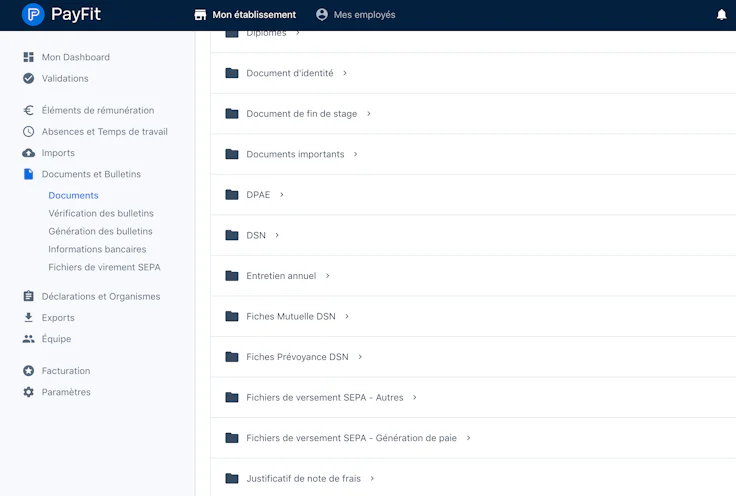The image size is (736, 496).
Task: Open Déclarations et Organismes section
Action: point(101,297)
